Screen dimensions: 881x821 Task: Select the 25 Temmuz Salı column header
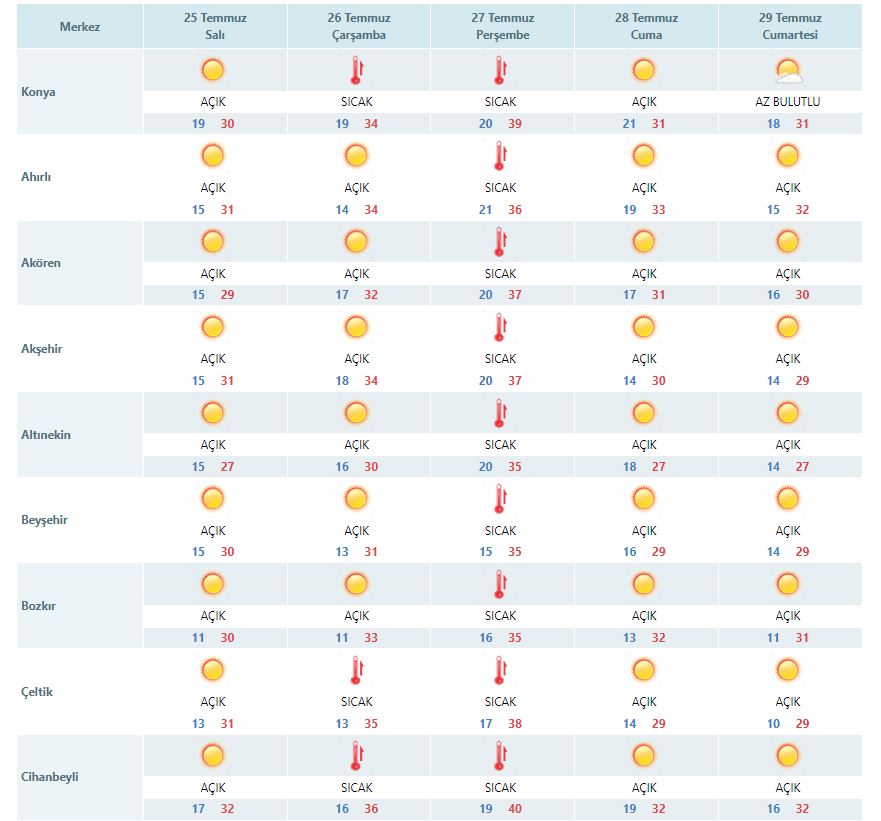[215, 26]
